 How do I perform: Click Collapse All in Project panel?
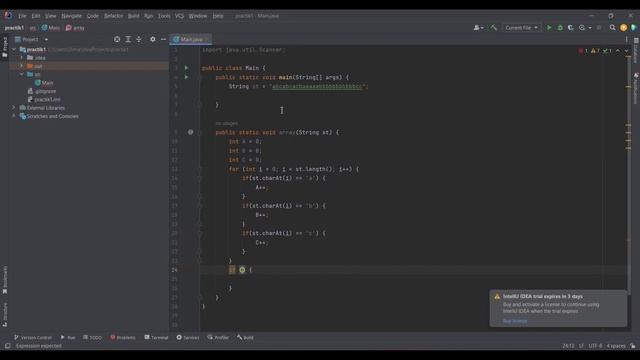[x=139, y=39]
